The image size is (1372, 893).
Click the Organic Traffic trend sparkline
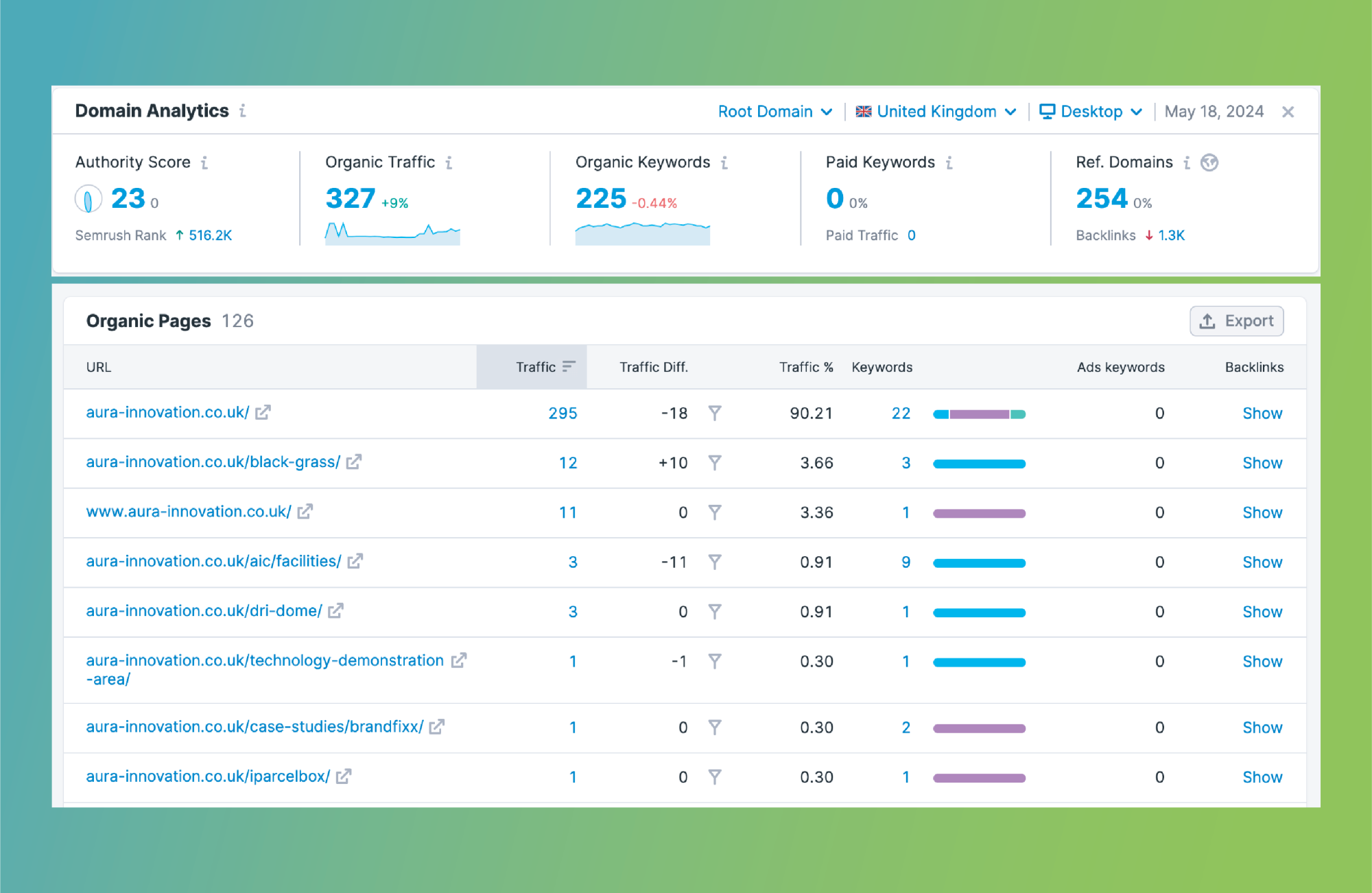click(x=392, y=233)
